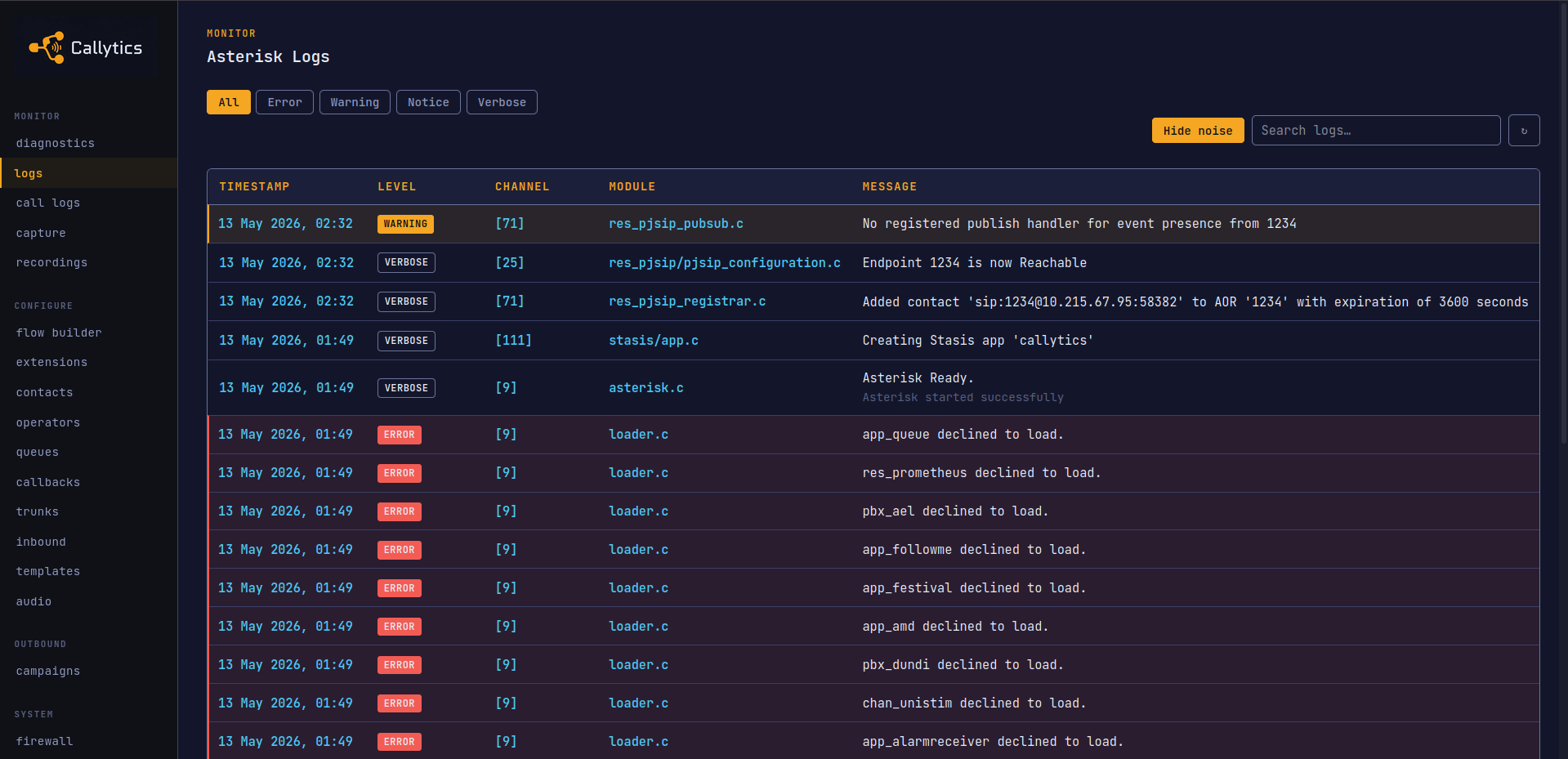Click 'Creating Stasis app callytics' message

point(977,340)
